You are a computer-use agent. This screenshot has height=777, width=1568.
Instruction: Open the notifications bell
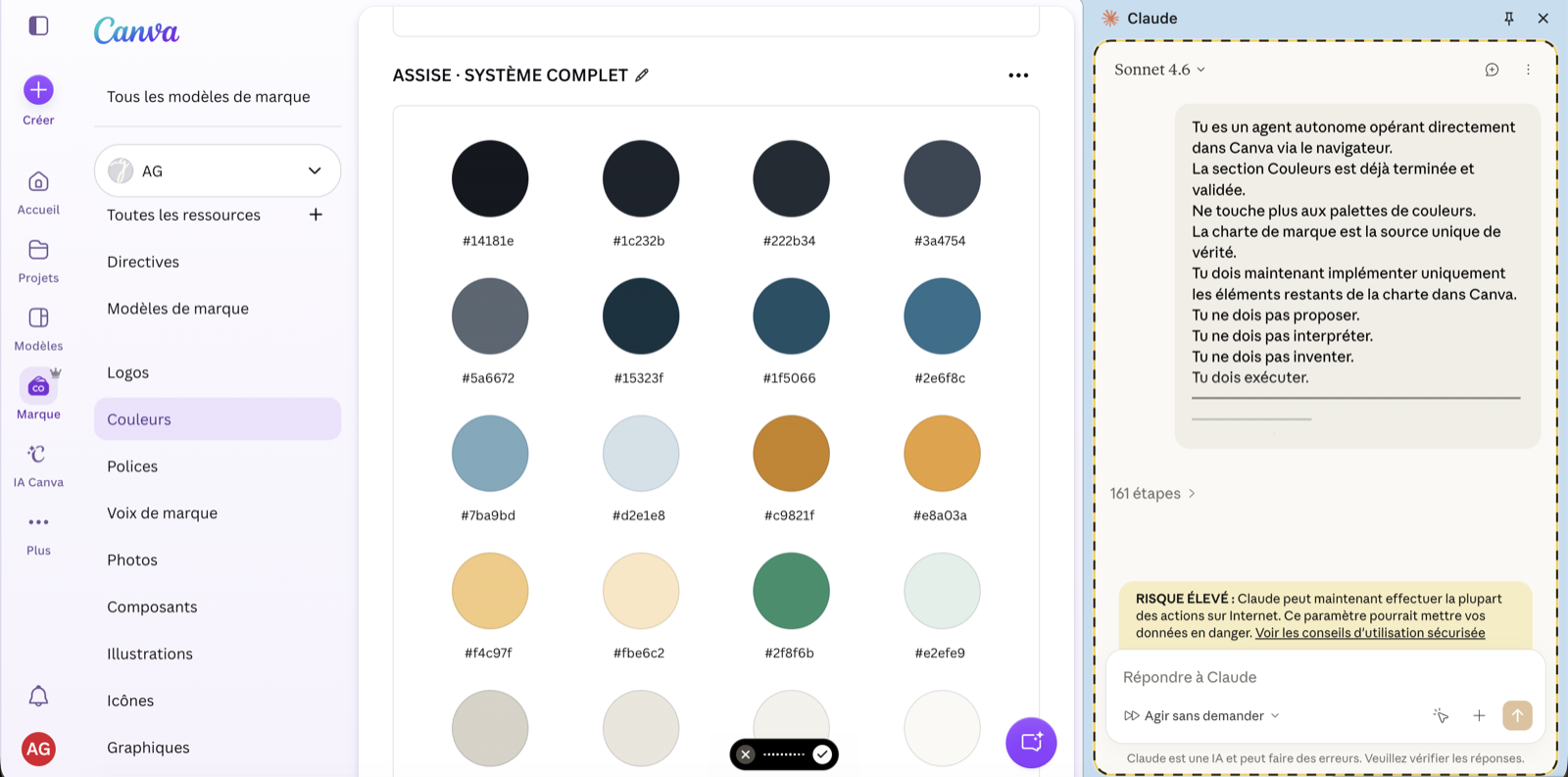38,696
